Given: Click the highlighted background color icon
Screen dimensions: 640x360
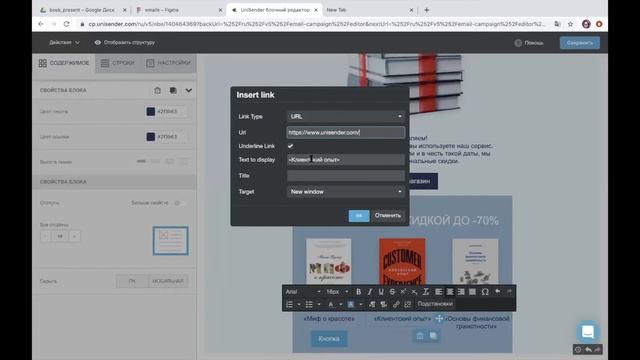Looking at the screenshot, I should point(351,304).
